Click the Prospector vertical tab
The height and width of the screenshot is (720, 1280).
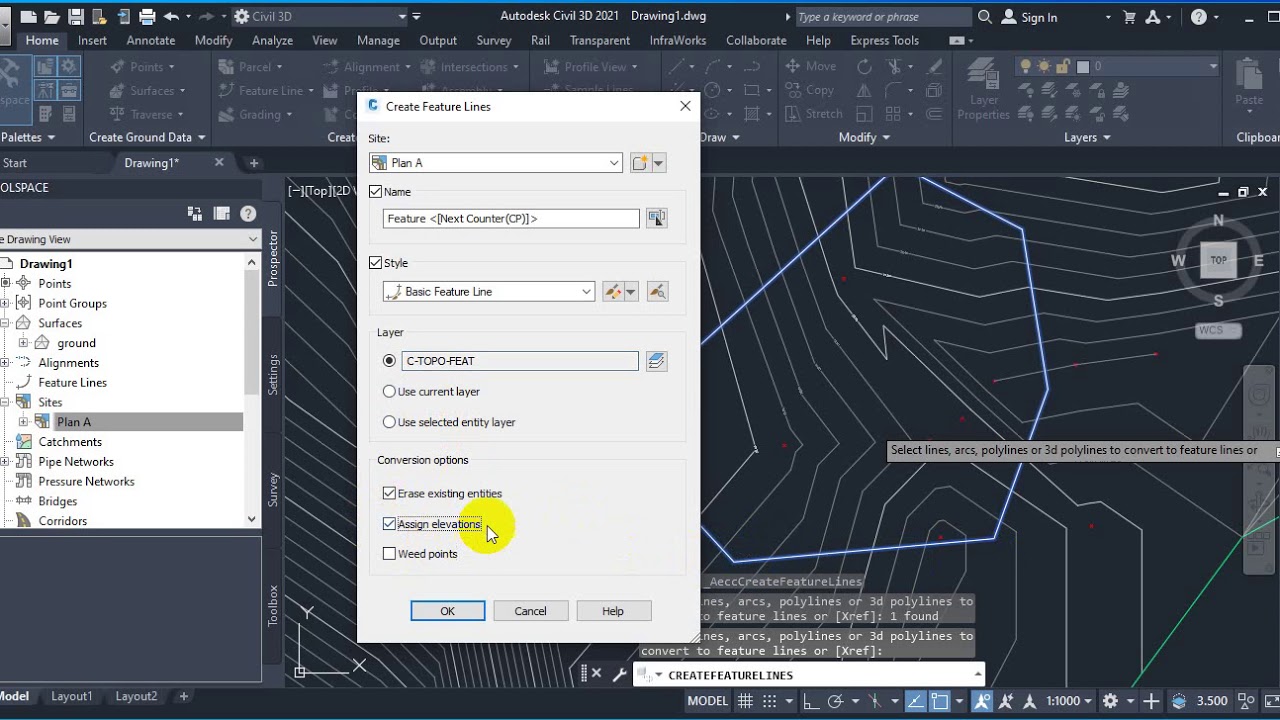click(x=273, y=259)
